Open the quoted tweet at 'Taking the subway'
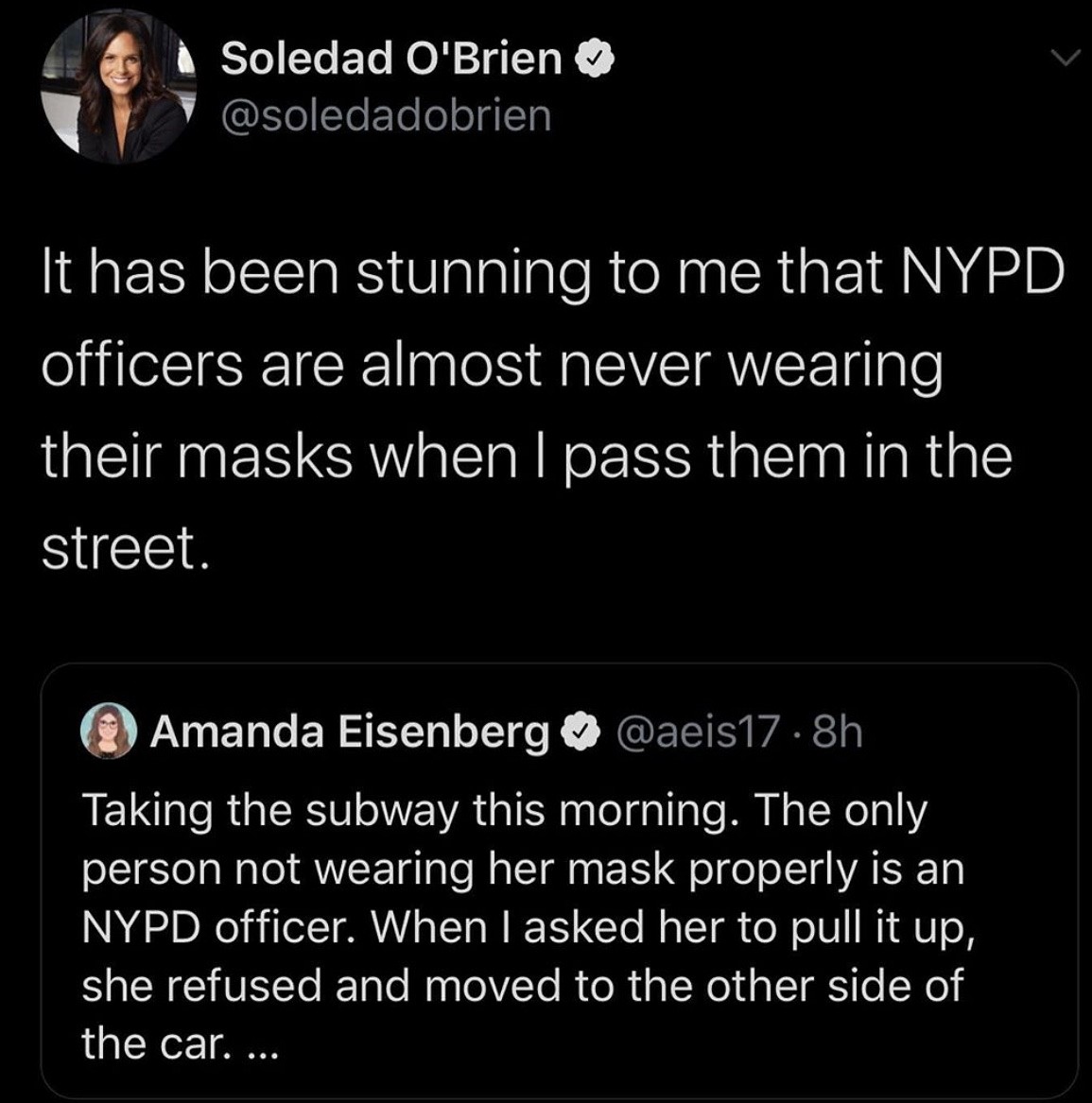This screenshot has width=1092, height=1103. tap(504, 811)
